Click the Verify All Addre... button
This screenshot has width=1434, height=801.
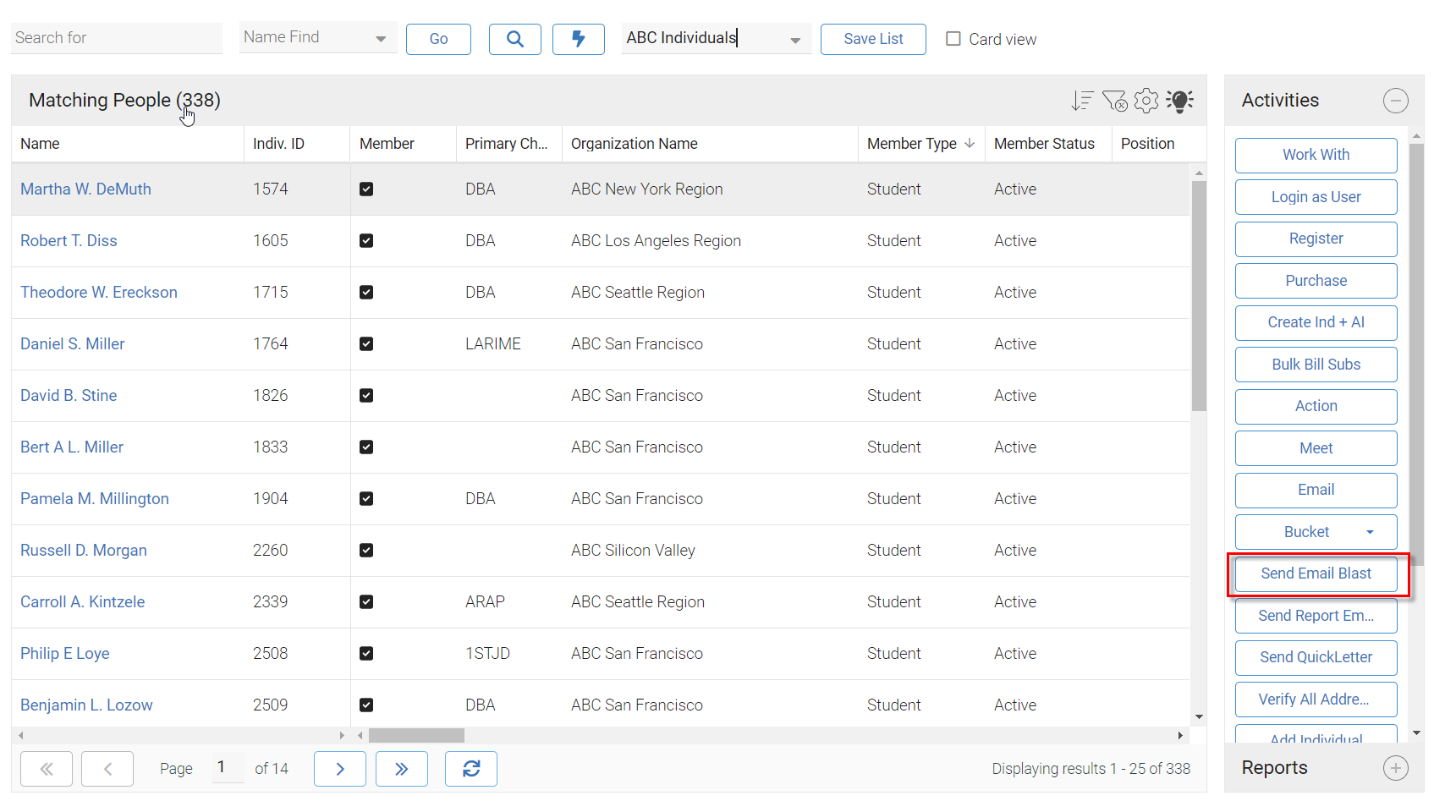point(1316,699)
